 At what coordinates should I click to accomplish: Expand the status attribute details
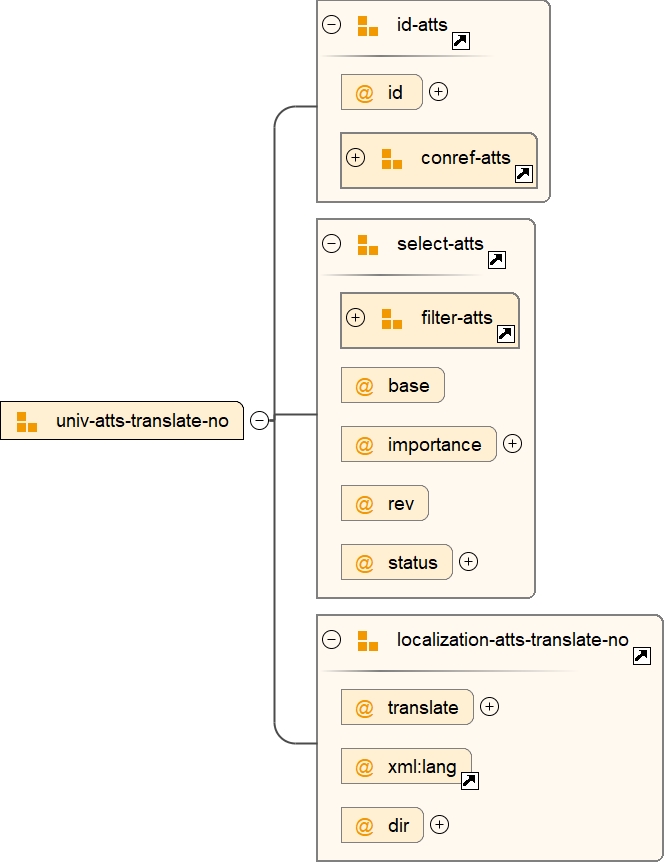[468, 562]
